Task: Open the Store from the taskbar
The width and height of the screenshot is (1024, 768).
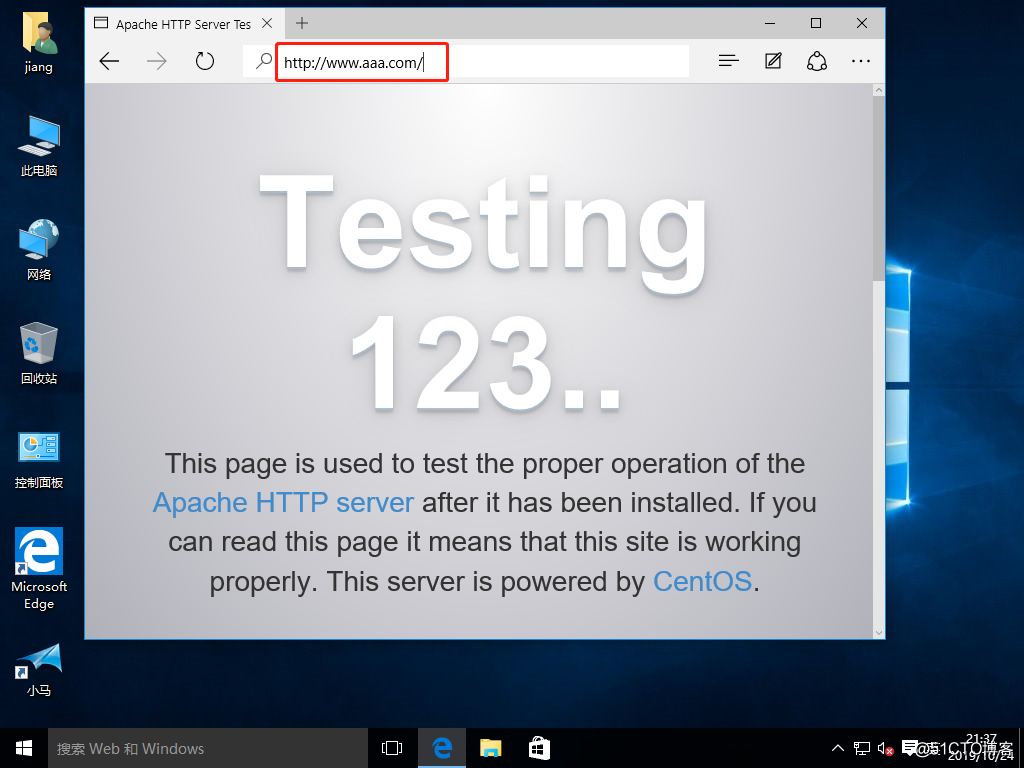Action: [x=539, y=748]
